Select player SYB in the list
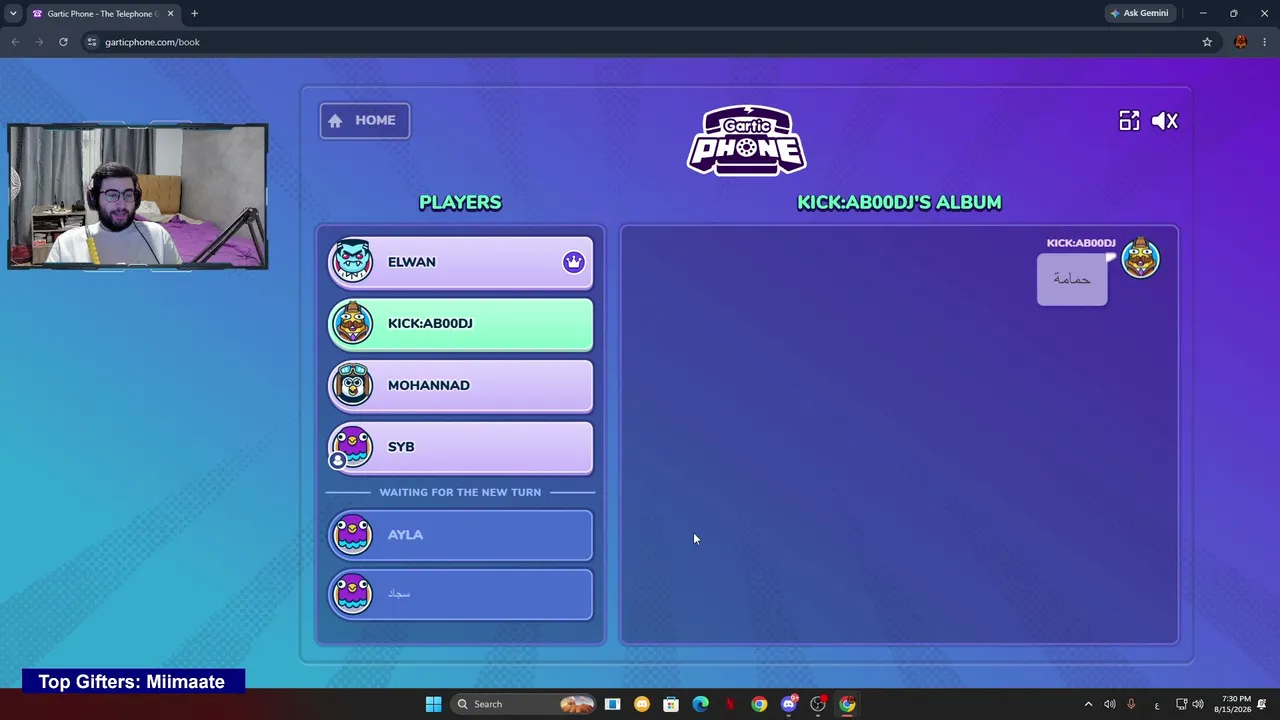This screenshot has width=1280, height=720. coord(460,447)
